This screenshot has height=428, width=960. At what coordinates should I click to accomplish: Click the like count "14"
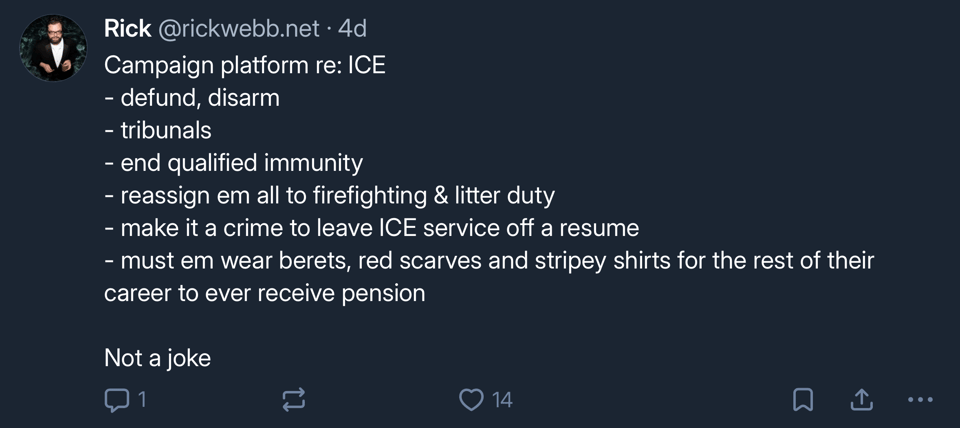pos(502,400)
